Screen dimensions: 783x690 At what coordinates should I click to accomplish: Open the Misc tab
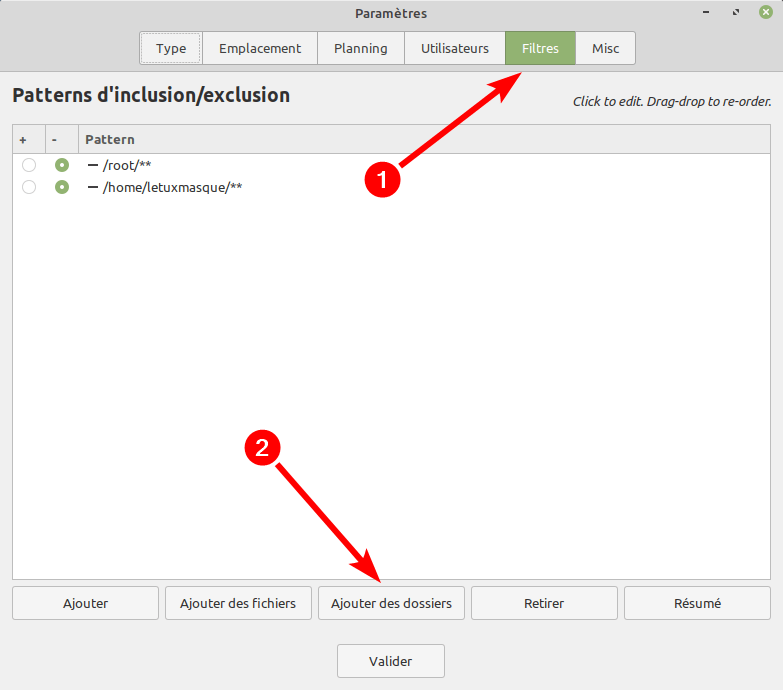click(x=605, y=48)
